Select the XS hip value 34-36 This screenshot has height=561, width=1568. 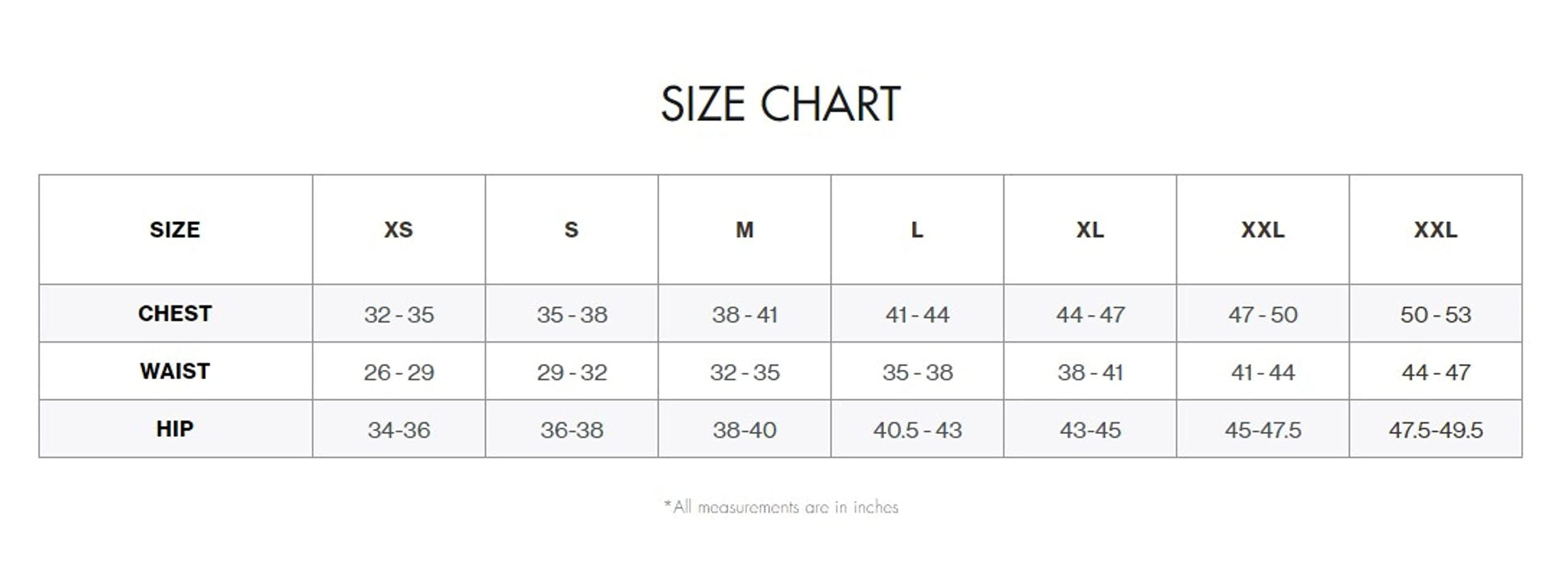click(399, 430)
